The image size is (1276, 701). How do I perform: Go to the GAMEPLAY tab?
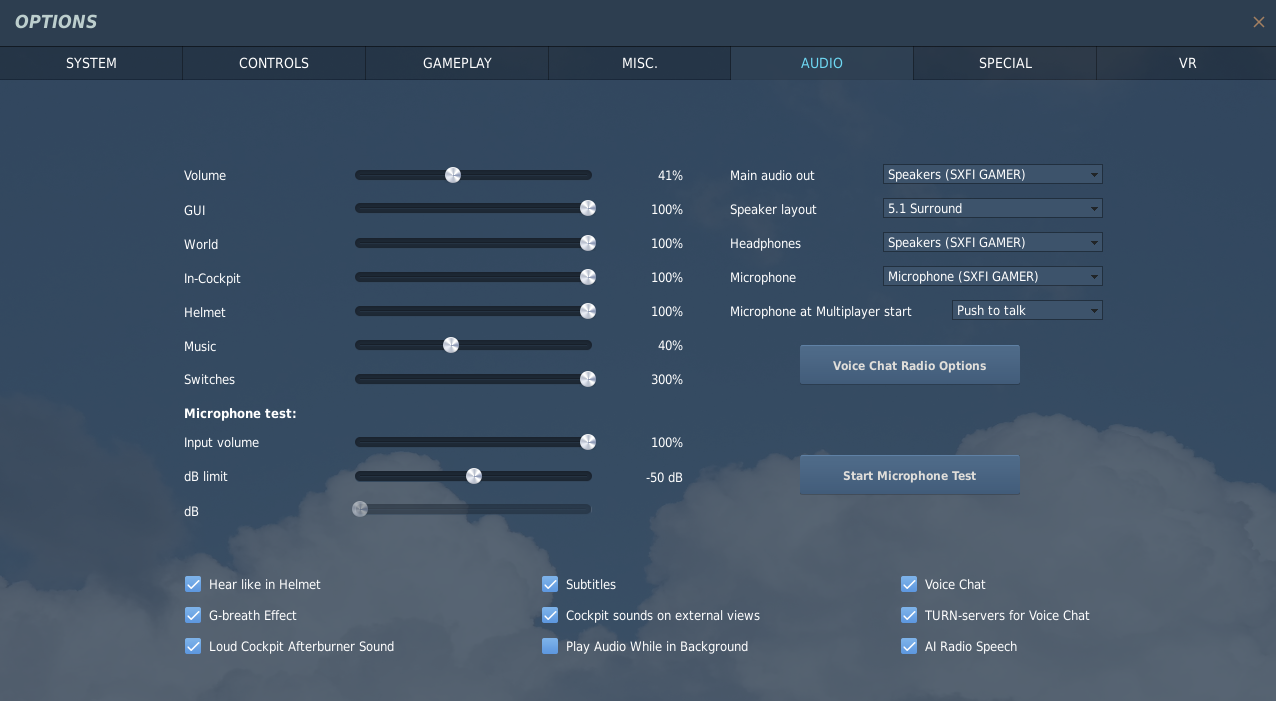pos(457,63)
